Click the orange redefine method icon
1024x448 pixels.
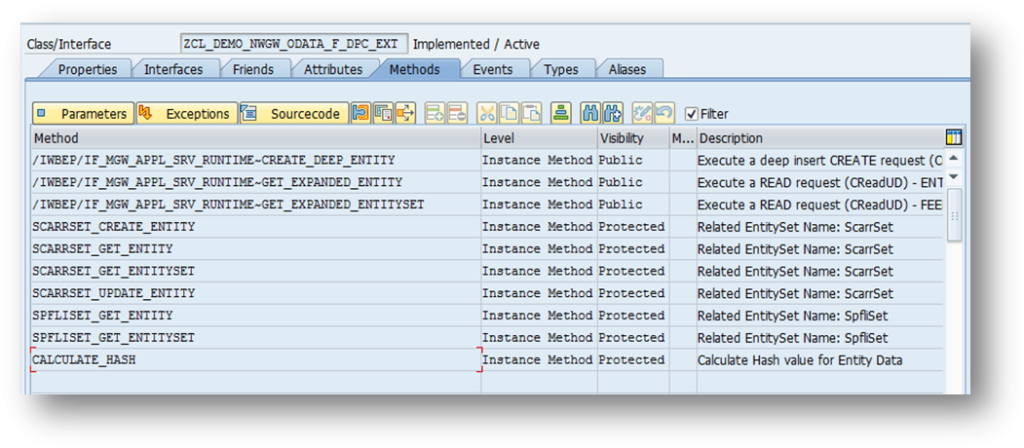[x=360, y=114]
